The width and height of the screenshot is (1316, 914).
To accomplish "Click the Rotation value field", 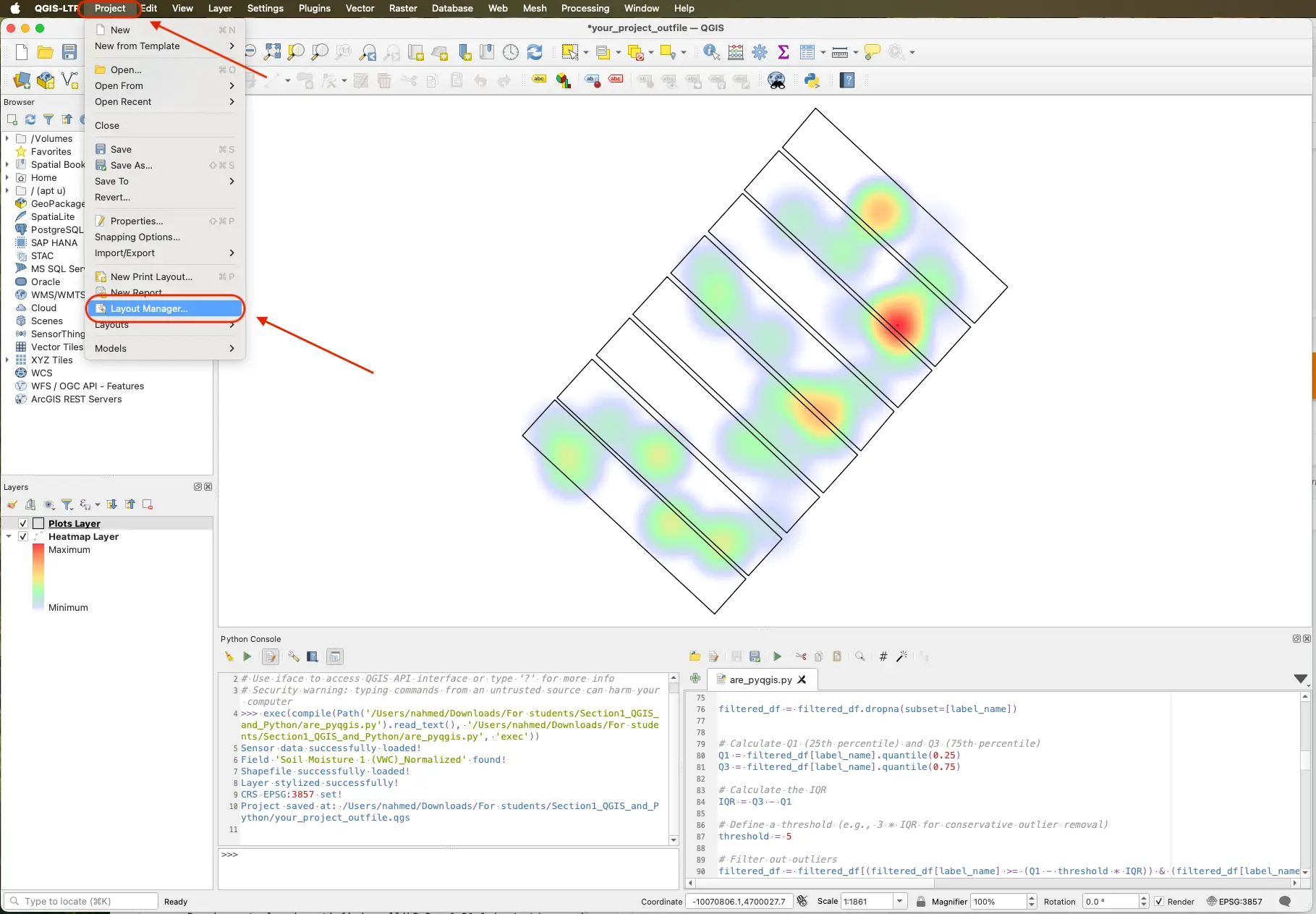I will point(1110,901).
